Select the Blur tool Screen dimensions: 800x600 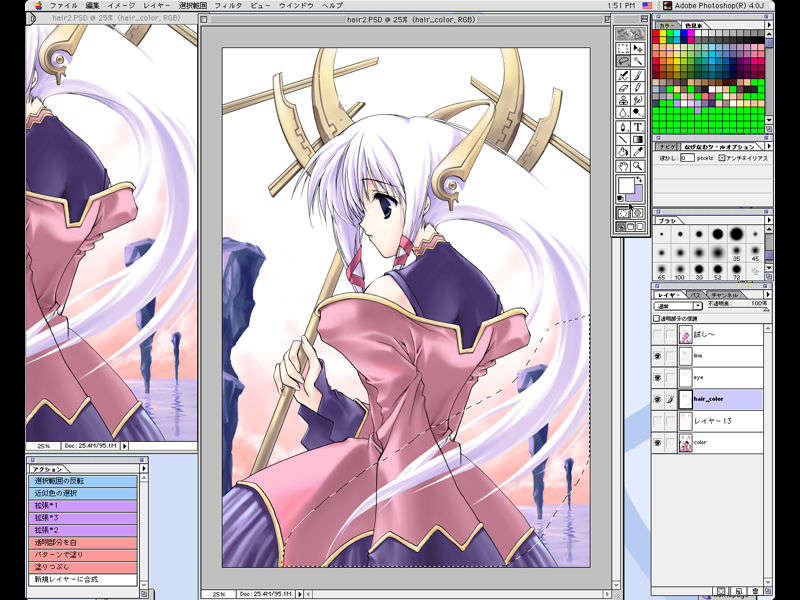pyautogui.click(x=622, y=113)
